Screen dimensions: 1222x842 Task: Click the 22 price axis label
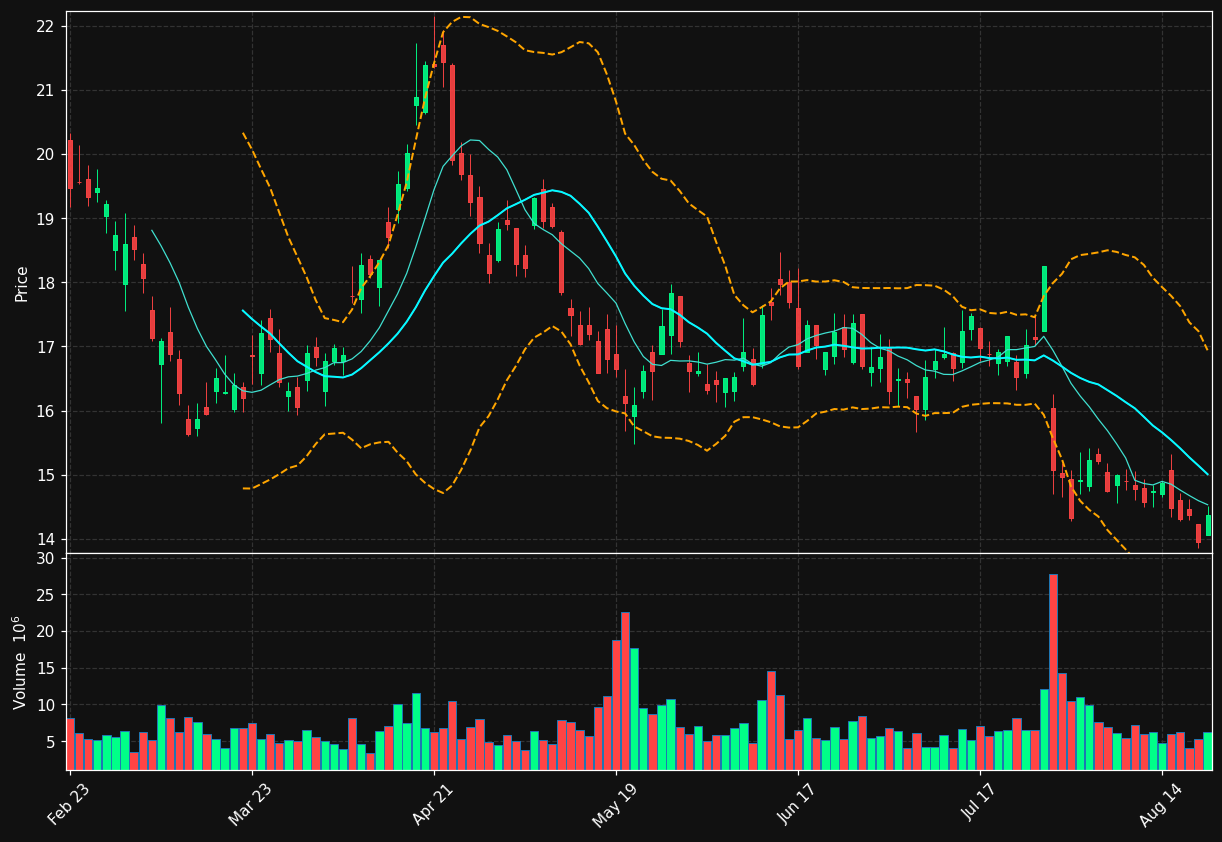tap(45, 26)
